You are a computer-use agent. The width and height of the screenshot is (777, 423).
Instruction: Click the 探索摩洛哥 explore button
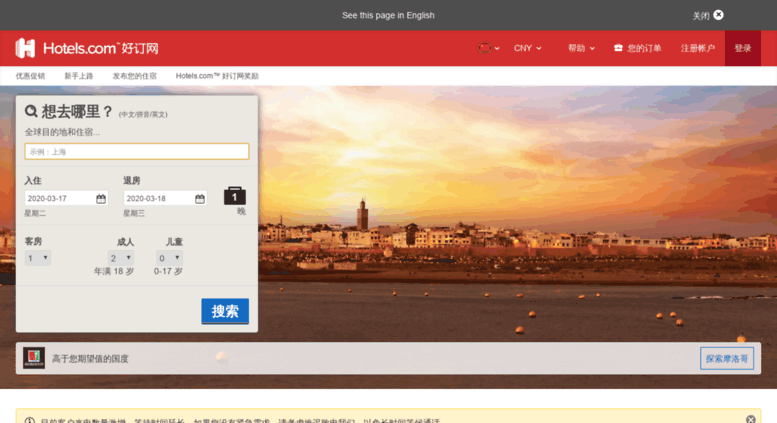click(727, 359)
